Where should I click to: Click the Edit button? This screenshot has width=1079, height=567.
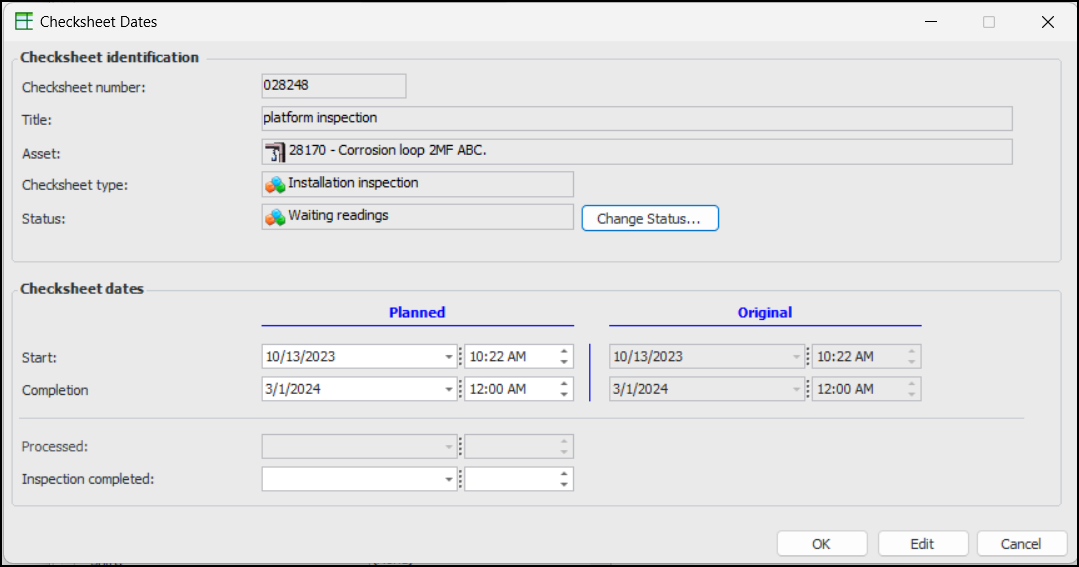click(922, 544)
